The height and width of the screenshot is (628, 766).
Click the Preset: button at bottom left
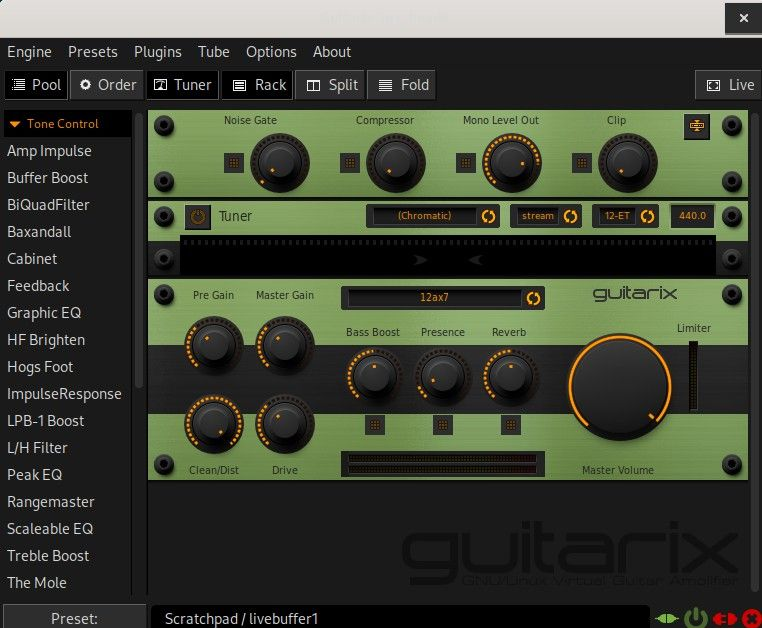[74, 617]
